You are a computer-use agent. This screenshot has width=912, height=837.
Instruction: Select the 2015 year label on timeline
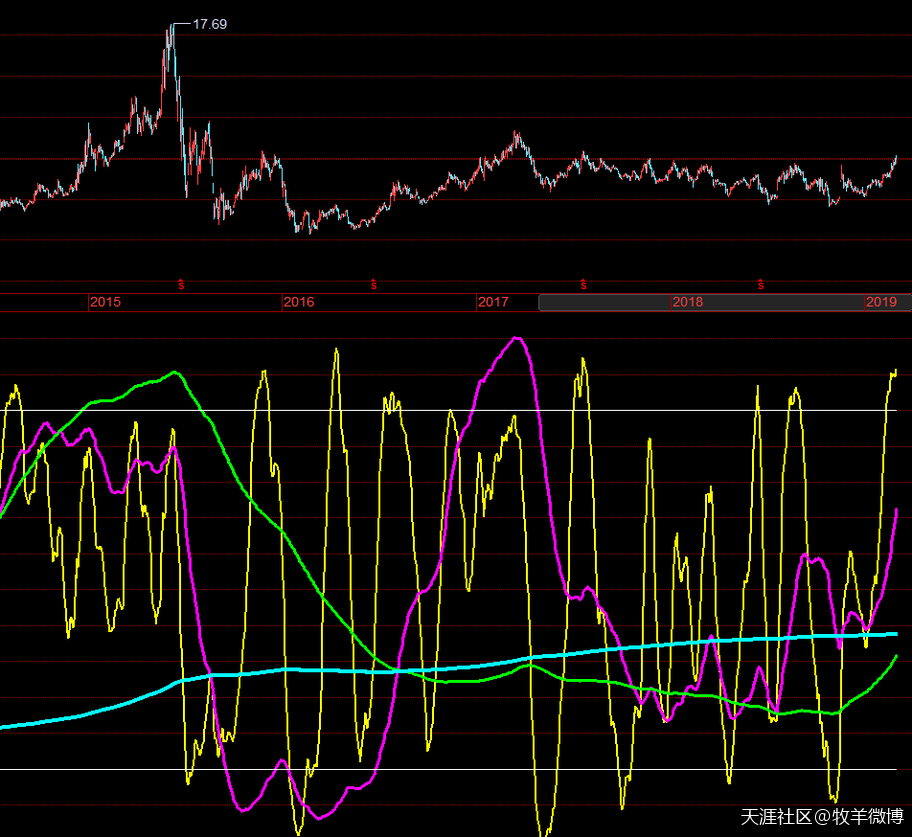pyautogui.click(x=104, y=302)
